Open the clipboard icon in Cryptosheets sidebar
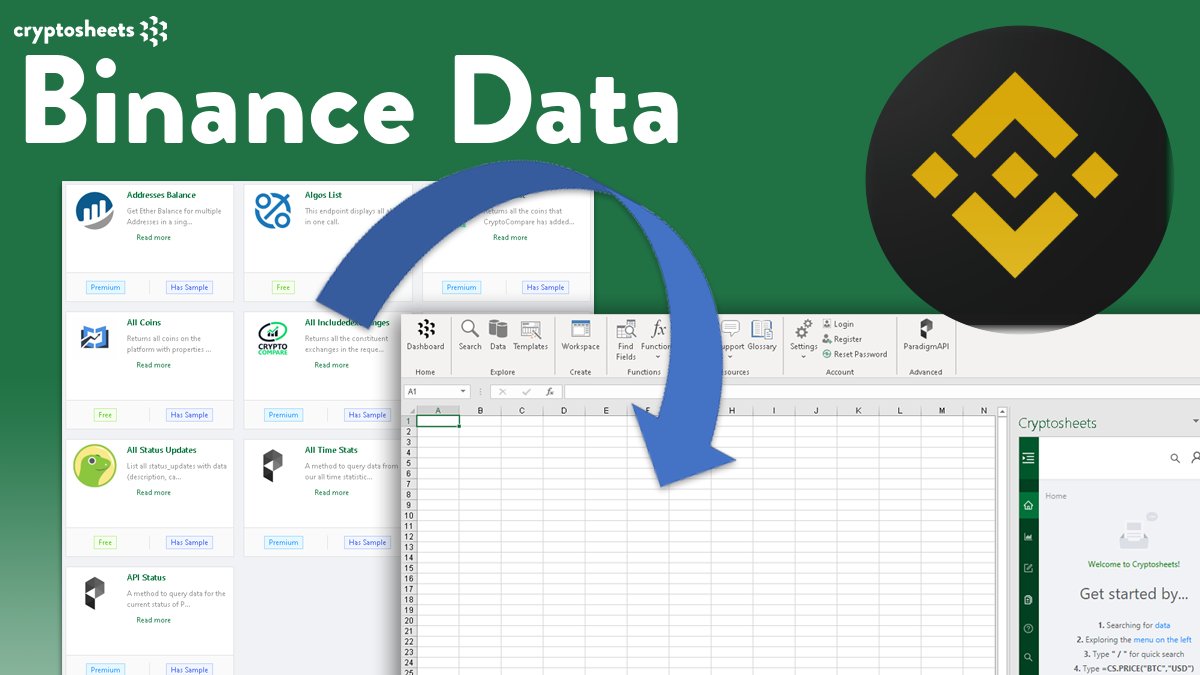The height and width of the screenshot is (675, 1200). coord(1029,599)
